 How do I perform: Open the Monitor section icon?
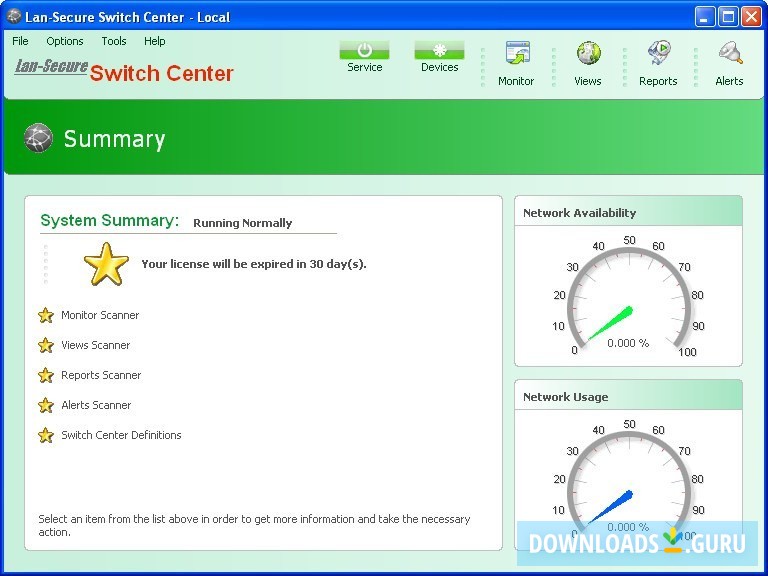[518, 53]
